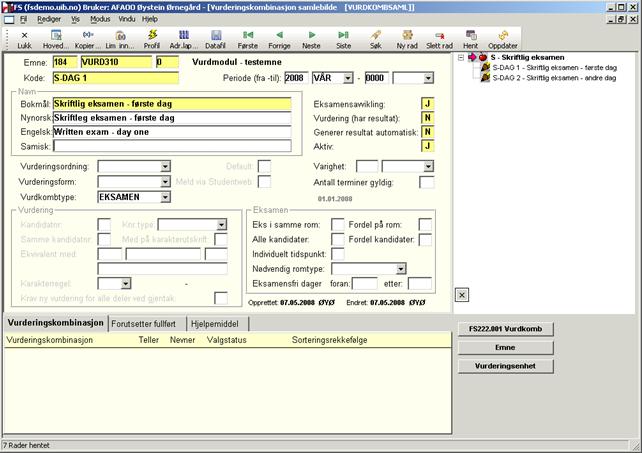Check the Eks i samme rom box

pos(337,224)
